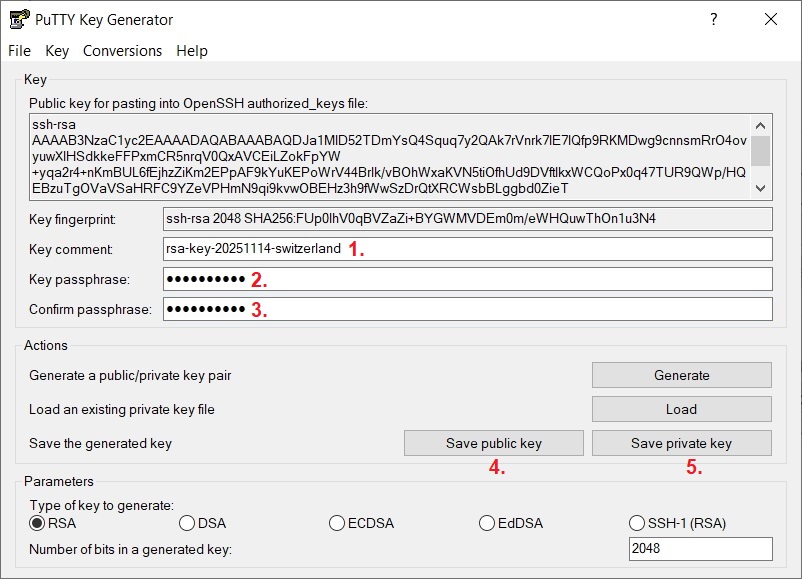Open the Key menu
Image resolution: width=802 pixels, height=579 pixels.
tap(57, 51)
